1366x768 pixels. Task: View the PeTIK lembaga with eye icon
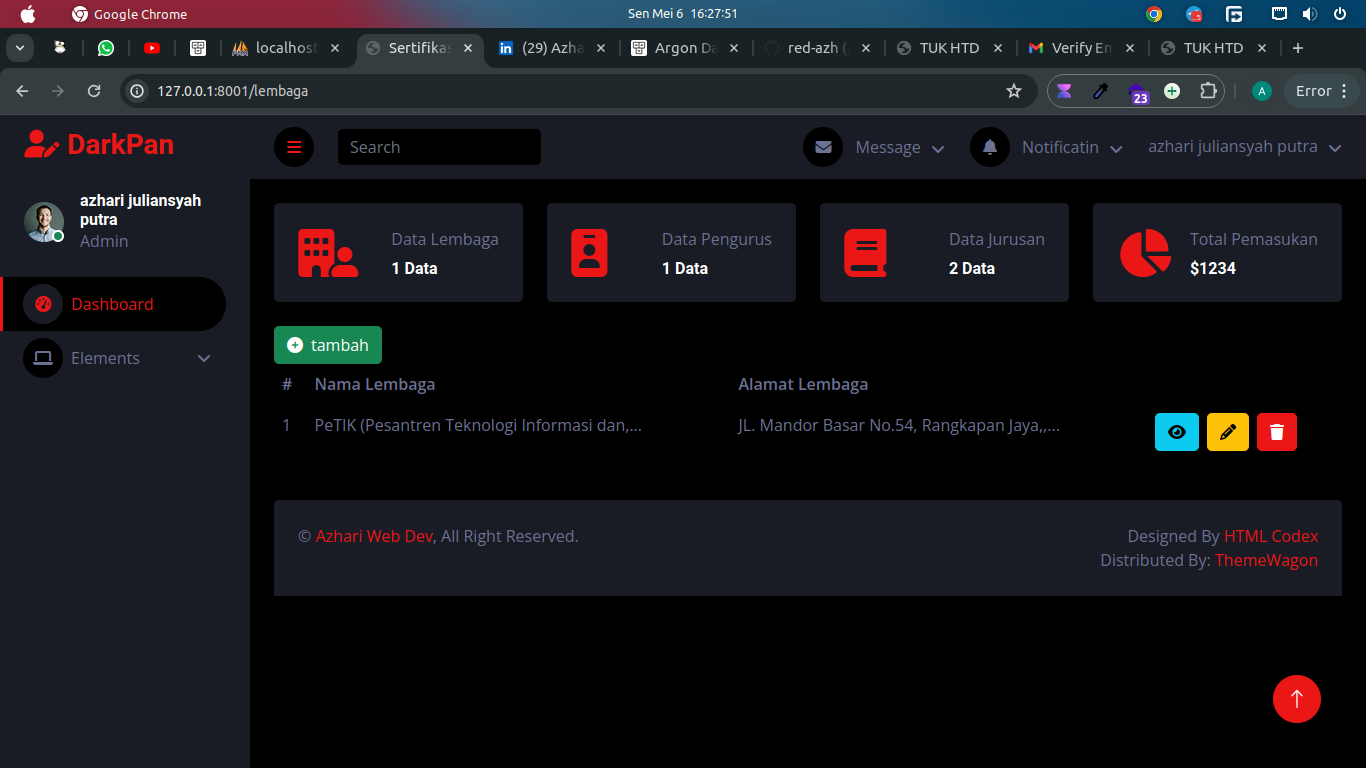(1177, 432)
